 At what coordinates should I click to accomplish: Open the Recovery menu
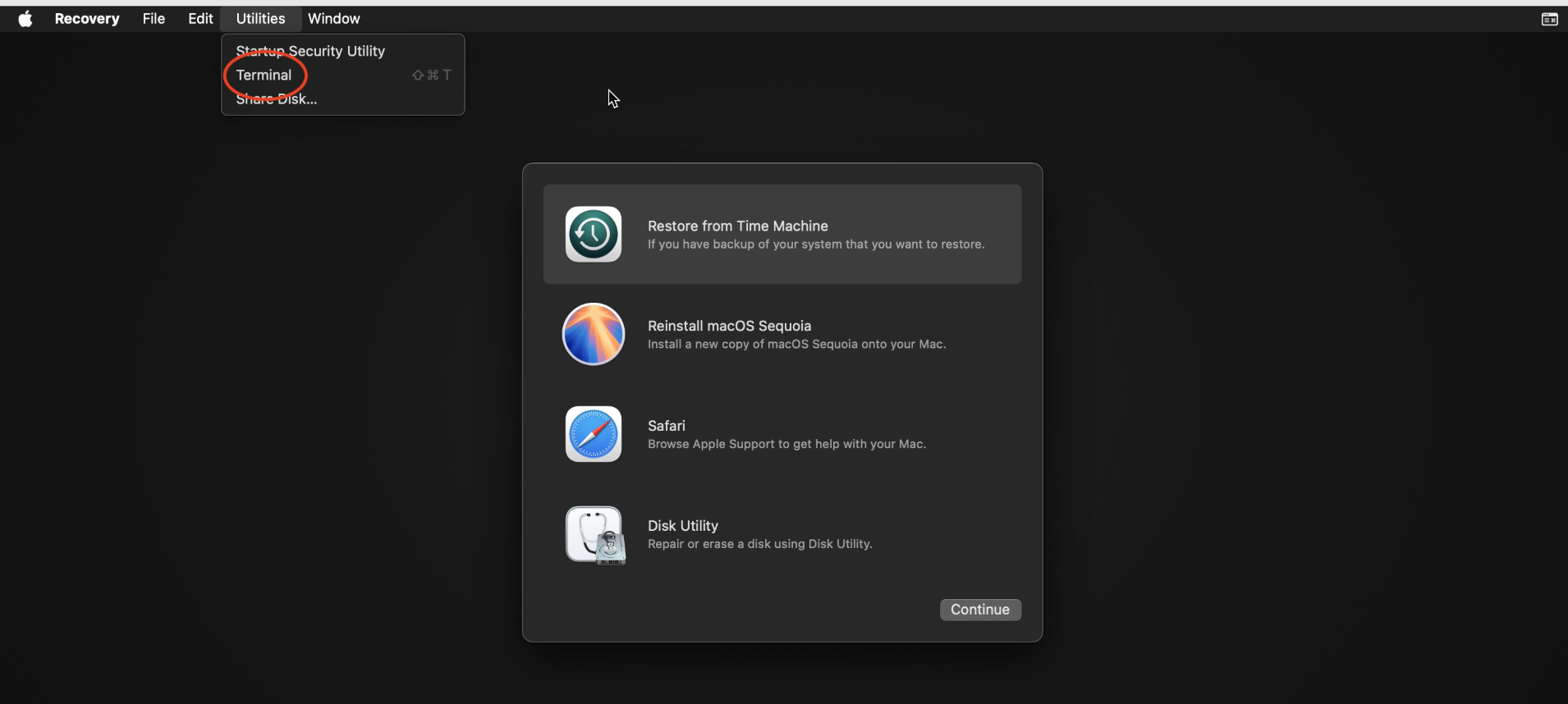87,19
